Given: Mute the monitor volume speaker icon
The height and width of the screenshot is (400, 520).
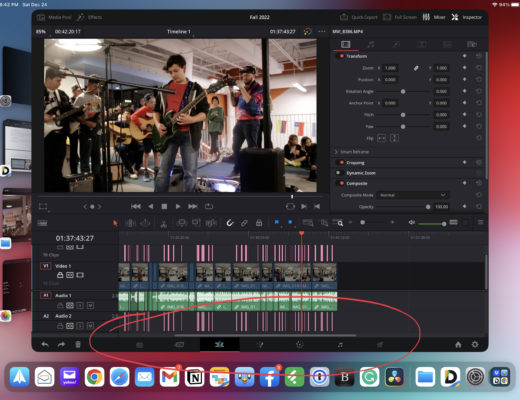Looking at the screenshot, I should pos(412,222).
